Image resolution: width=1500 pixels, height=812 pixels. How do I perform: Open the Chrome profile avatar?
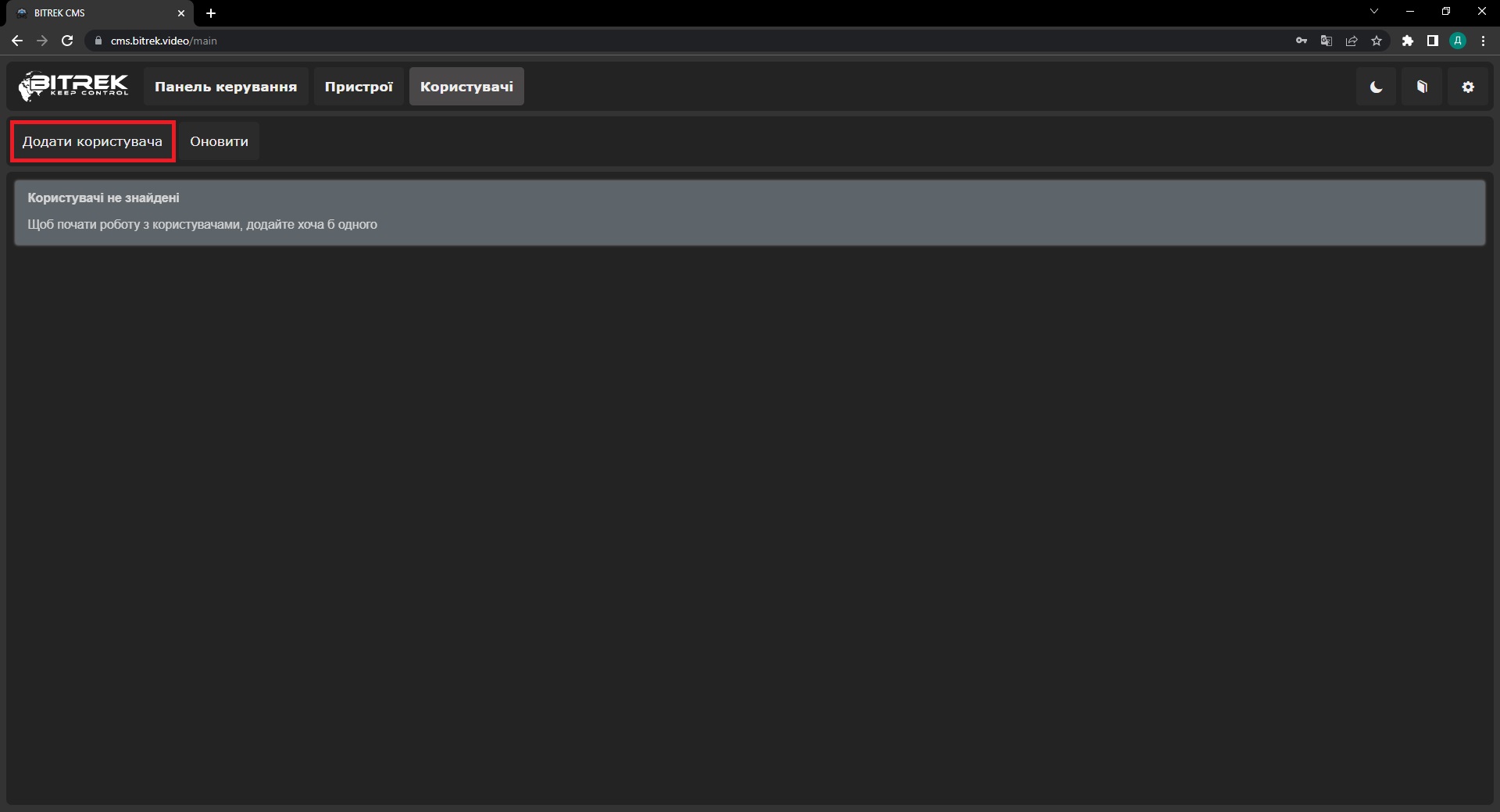1458,41
